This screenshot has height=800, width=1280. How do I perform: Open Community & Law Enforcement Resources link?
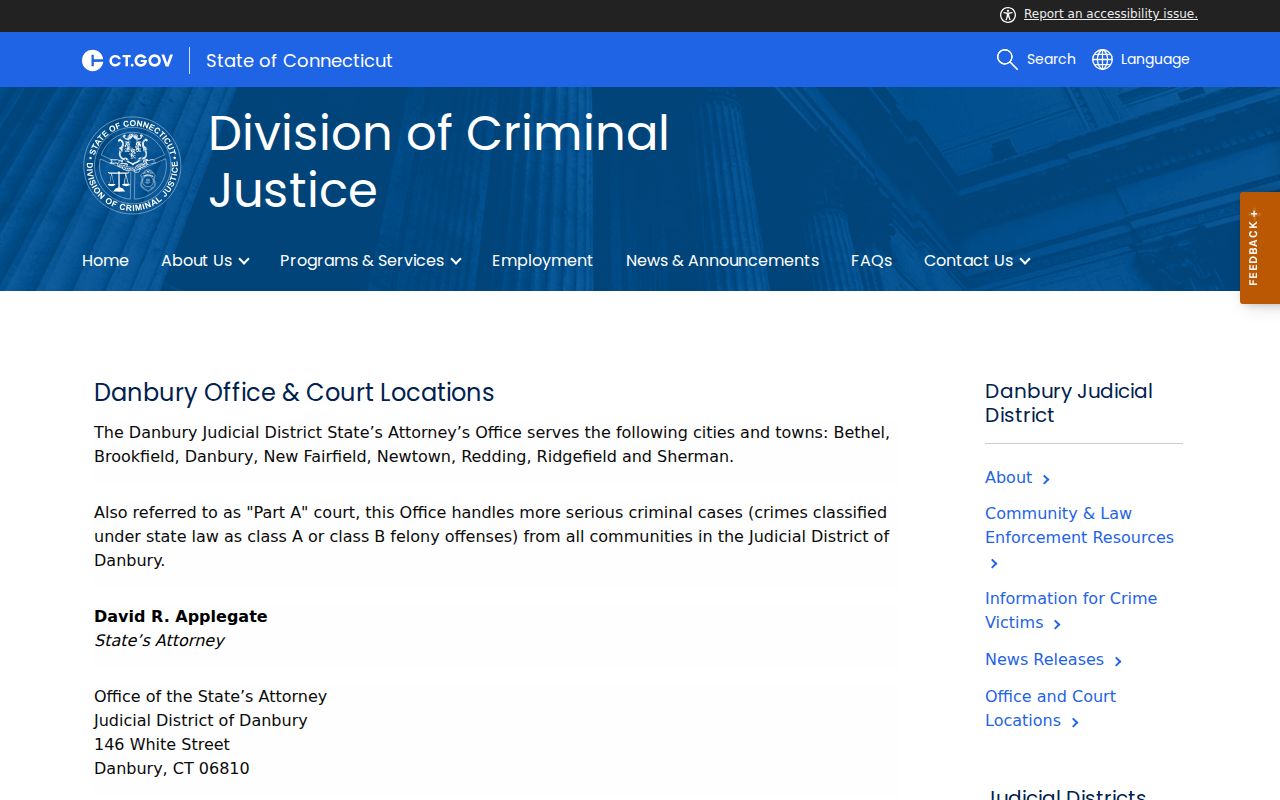click(1079, 525)
